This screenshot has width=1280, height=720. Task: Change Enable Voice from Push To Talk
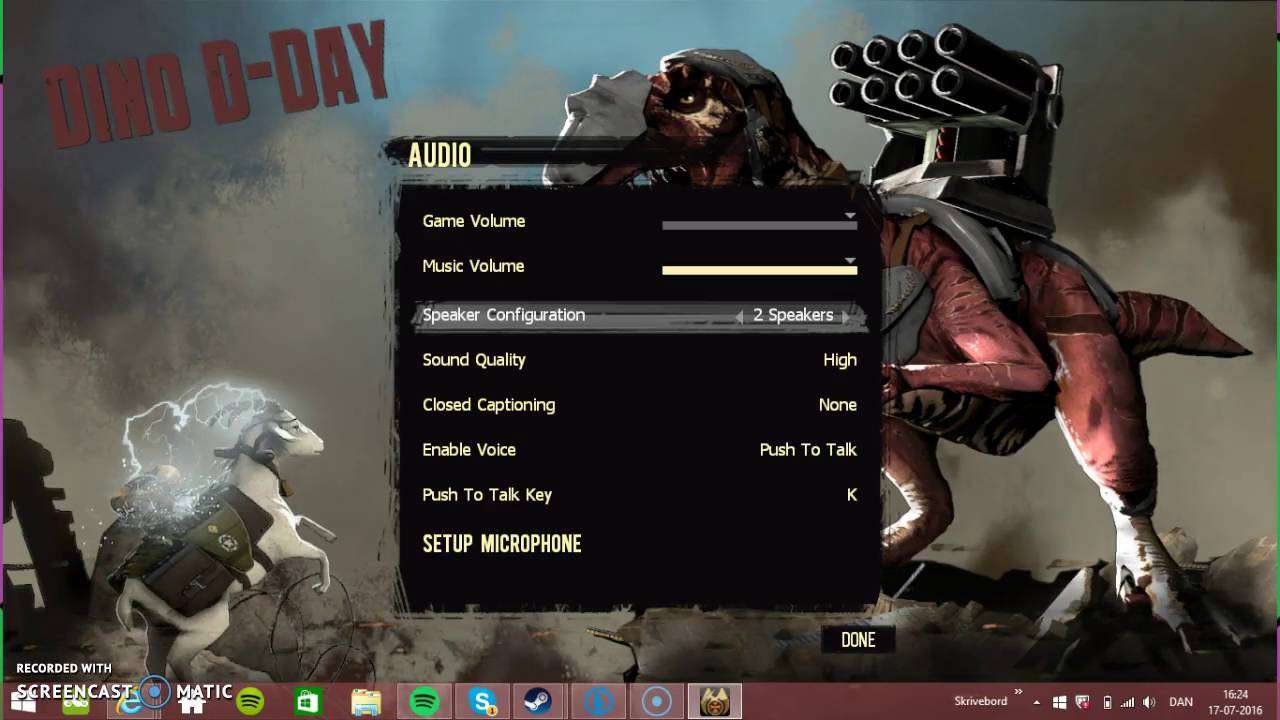[808, 450]
